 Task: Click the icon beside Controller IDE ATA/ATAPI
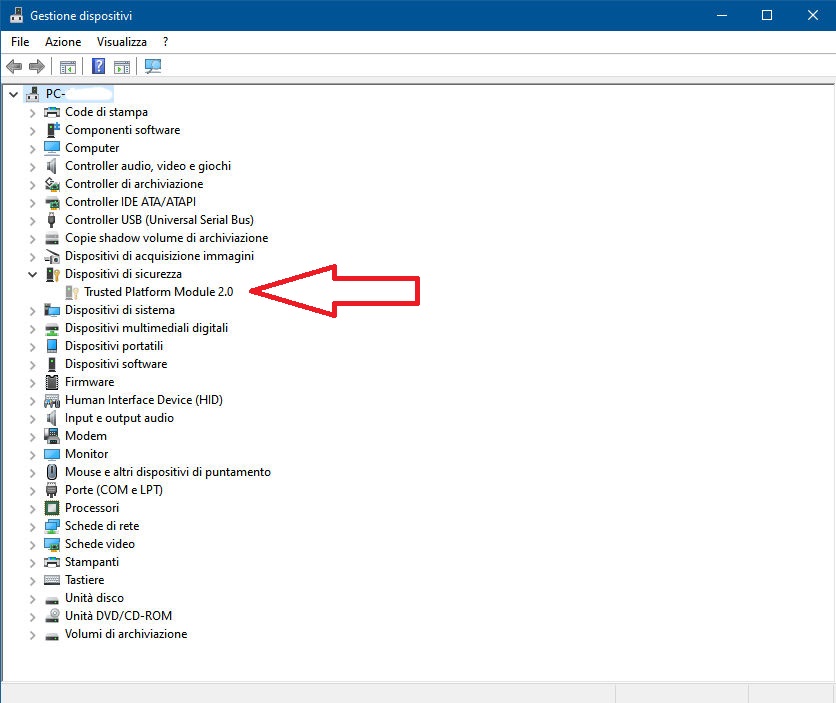52,202
